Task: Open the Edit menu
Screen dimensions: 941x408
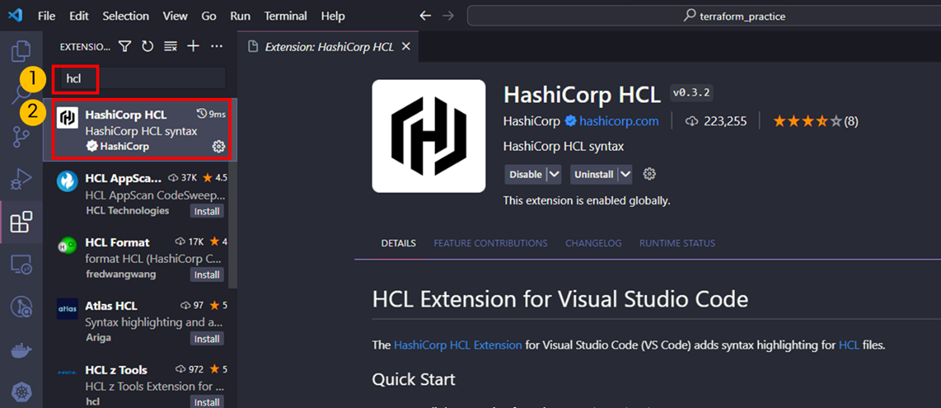Action: 79,16
